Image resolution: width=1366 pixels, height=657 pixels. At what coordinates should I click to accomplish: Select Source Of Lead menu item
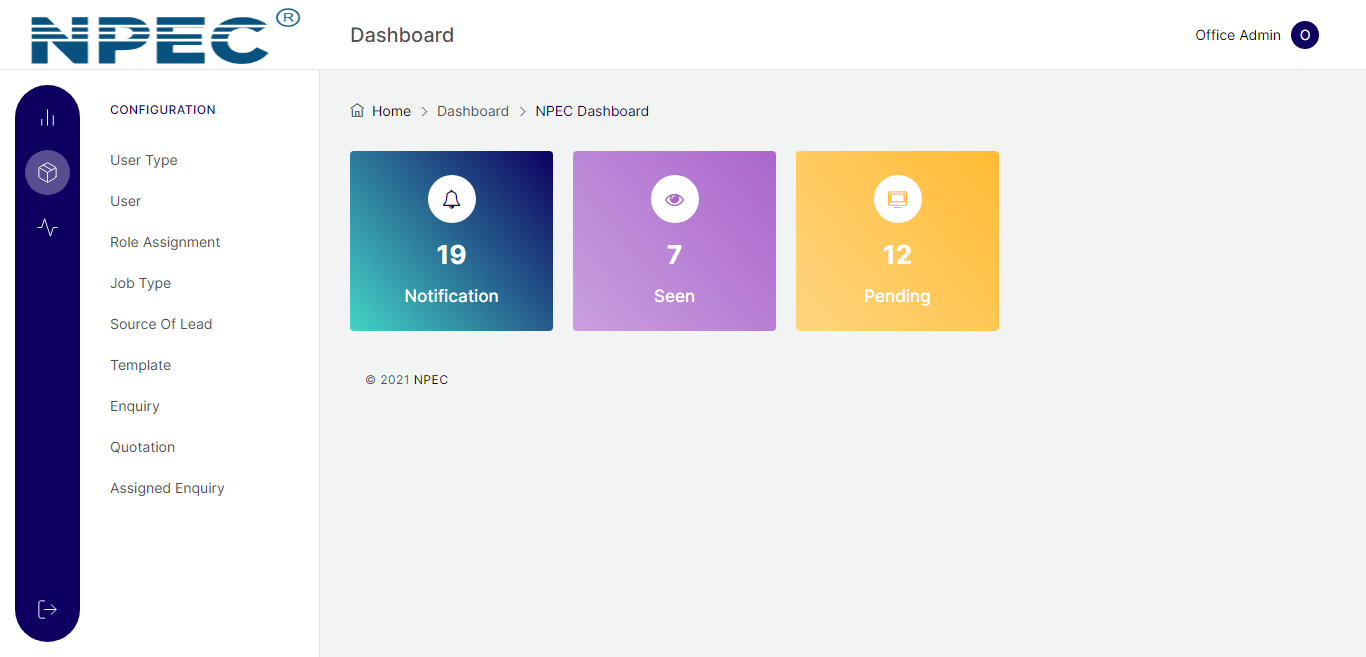pyautogui.click(x=161, y=324)
